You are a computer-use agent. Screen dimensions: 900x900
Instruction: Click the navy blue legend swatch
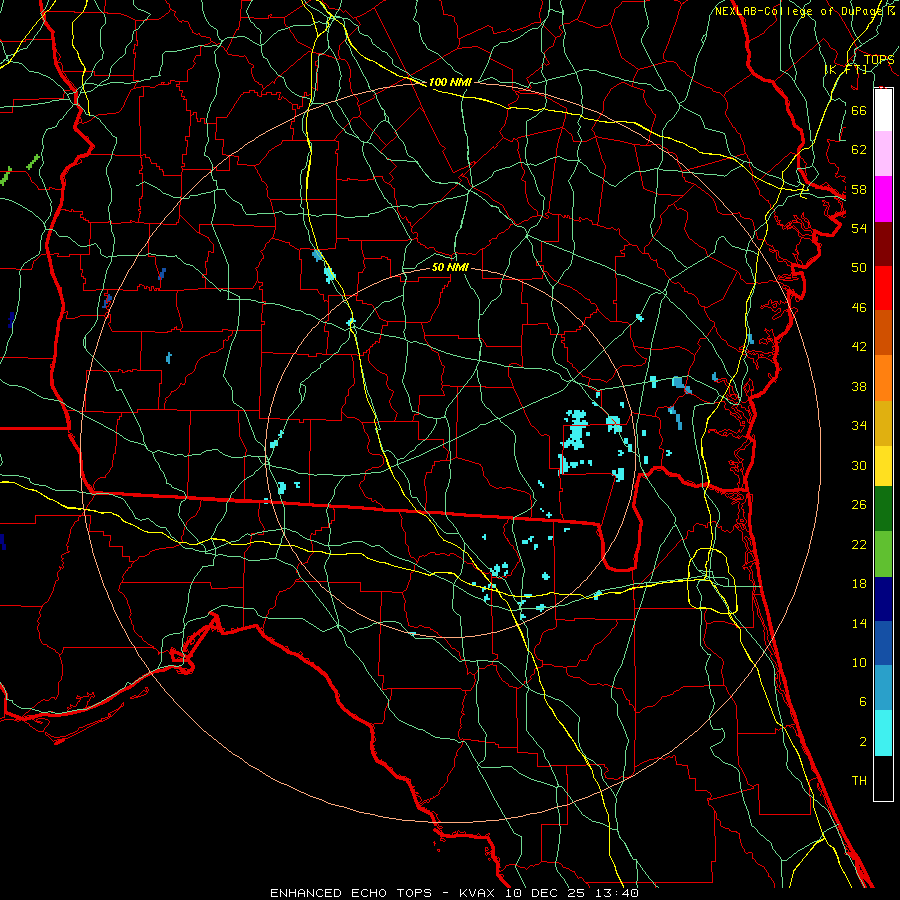883,599
